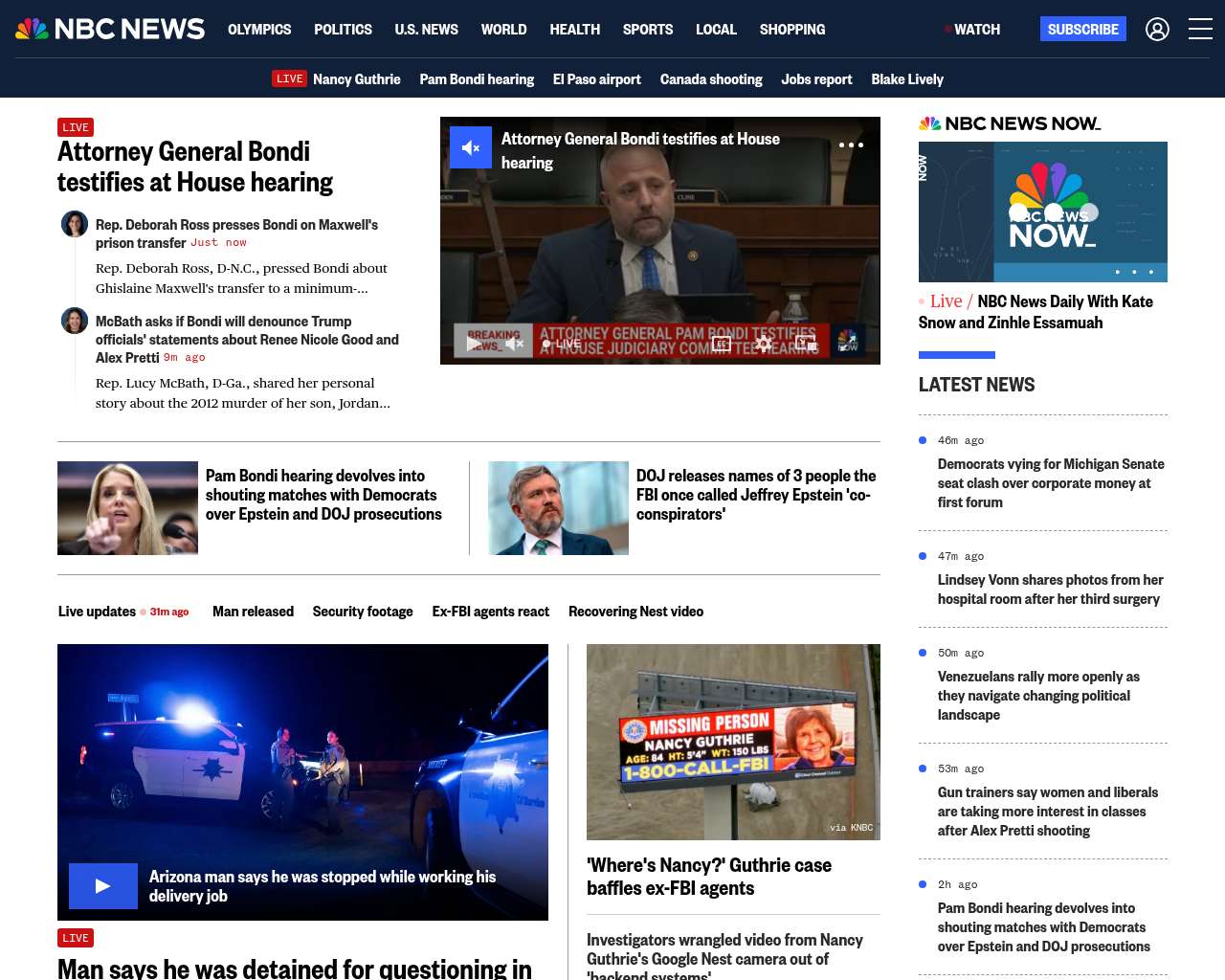Click the Subscribe button
Screen dimensions: 1225x980
[x=1082, y=30]
